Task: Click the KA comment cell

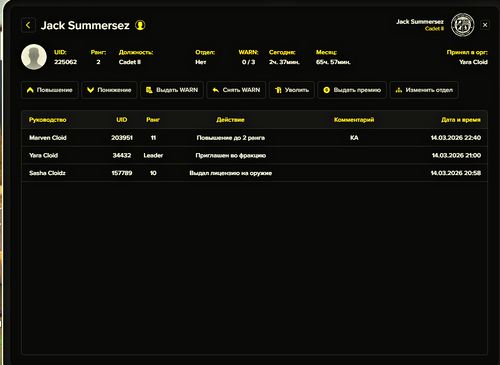Action: click(x=354, y=138)
